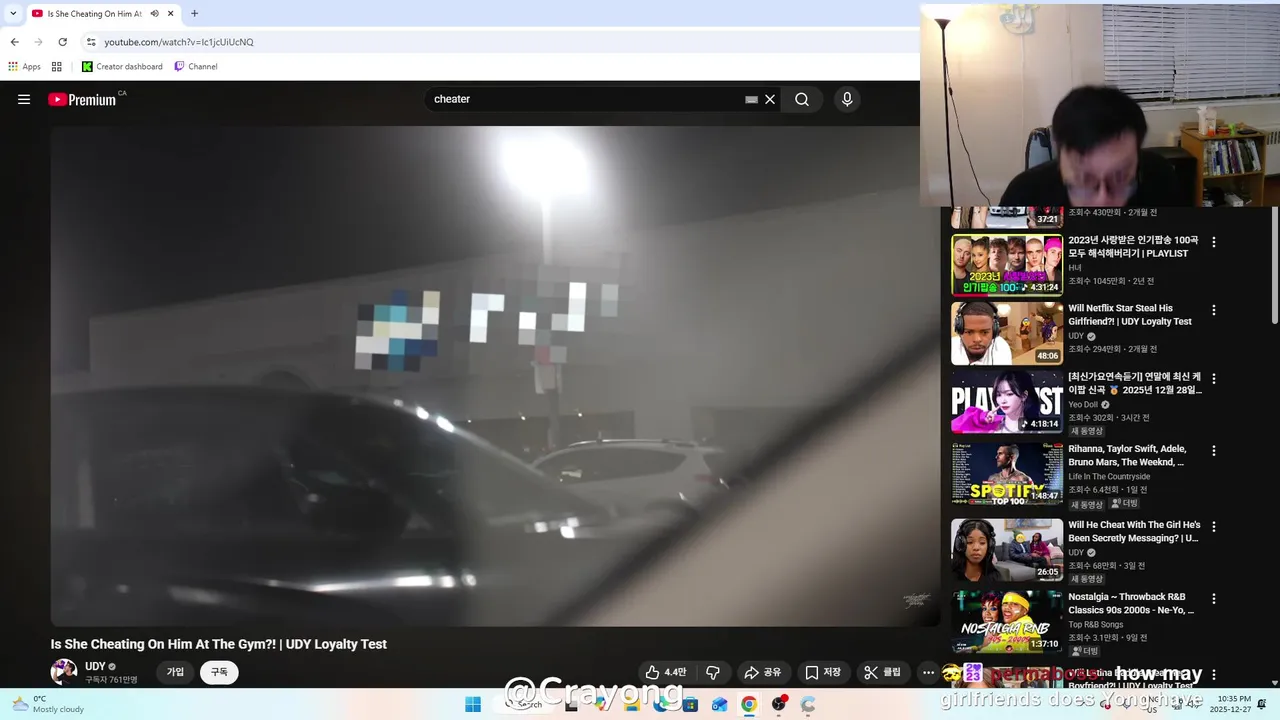The image size is (1280, 720).
Task: Open thumbnail of 2023 인기팝송 PLAYLIST video
Action: 1006,265
